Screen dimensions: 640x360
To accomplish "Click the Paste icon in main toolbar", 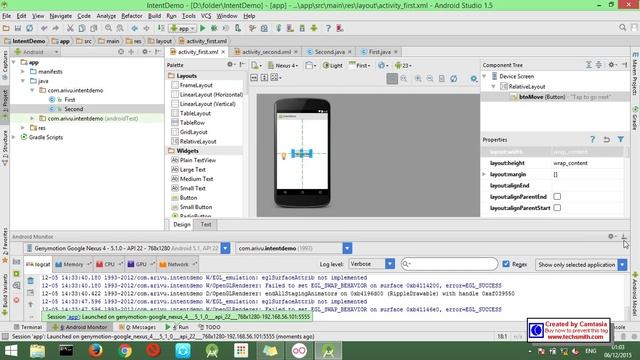I will pos(93,28).
